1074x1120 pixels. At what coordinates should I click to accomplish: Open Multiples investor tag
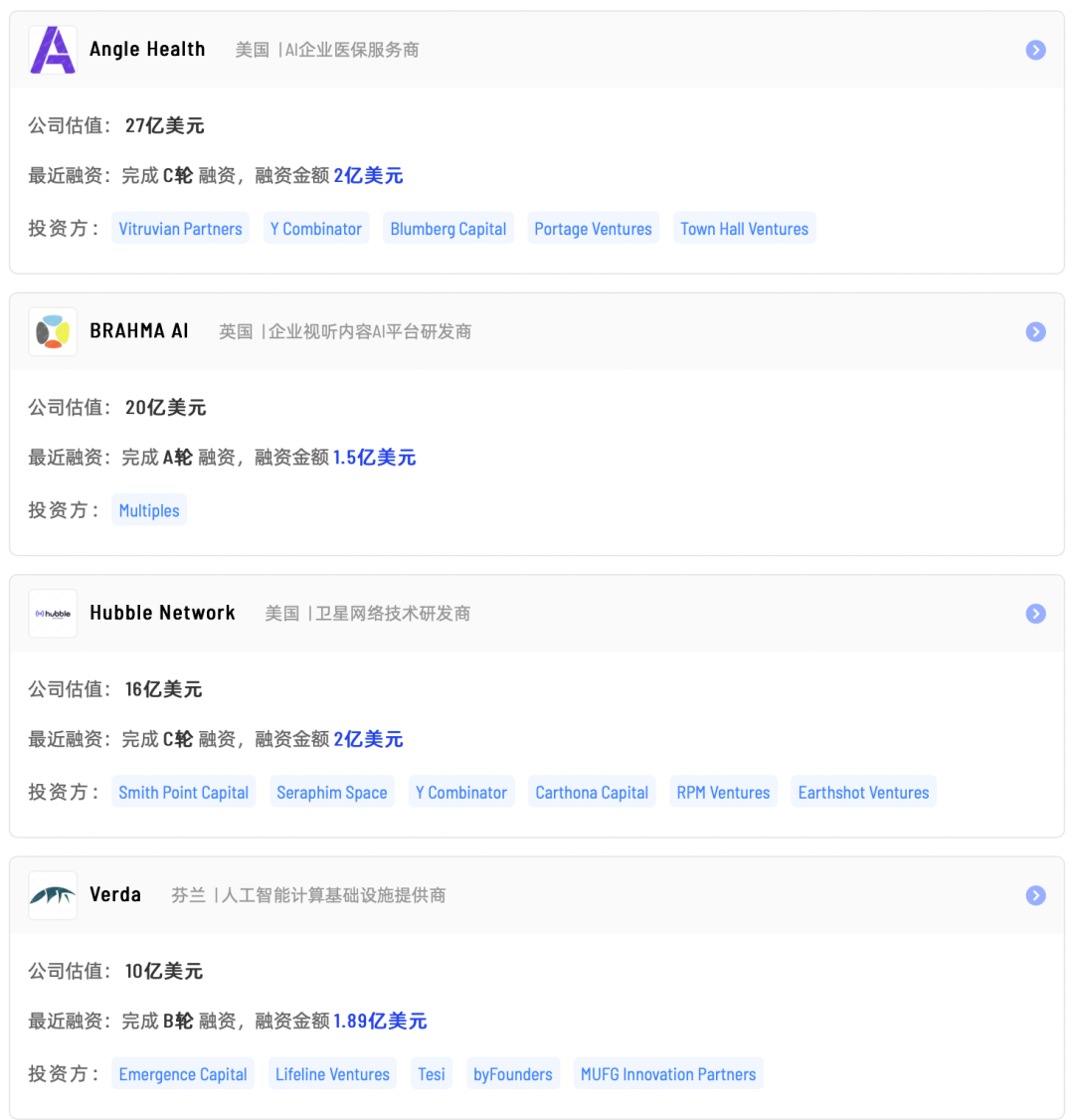pos(149,510)
